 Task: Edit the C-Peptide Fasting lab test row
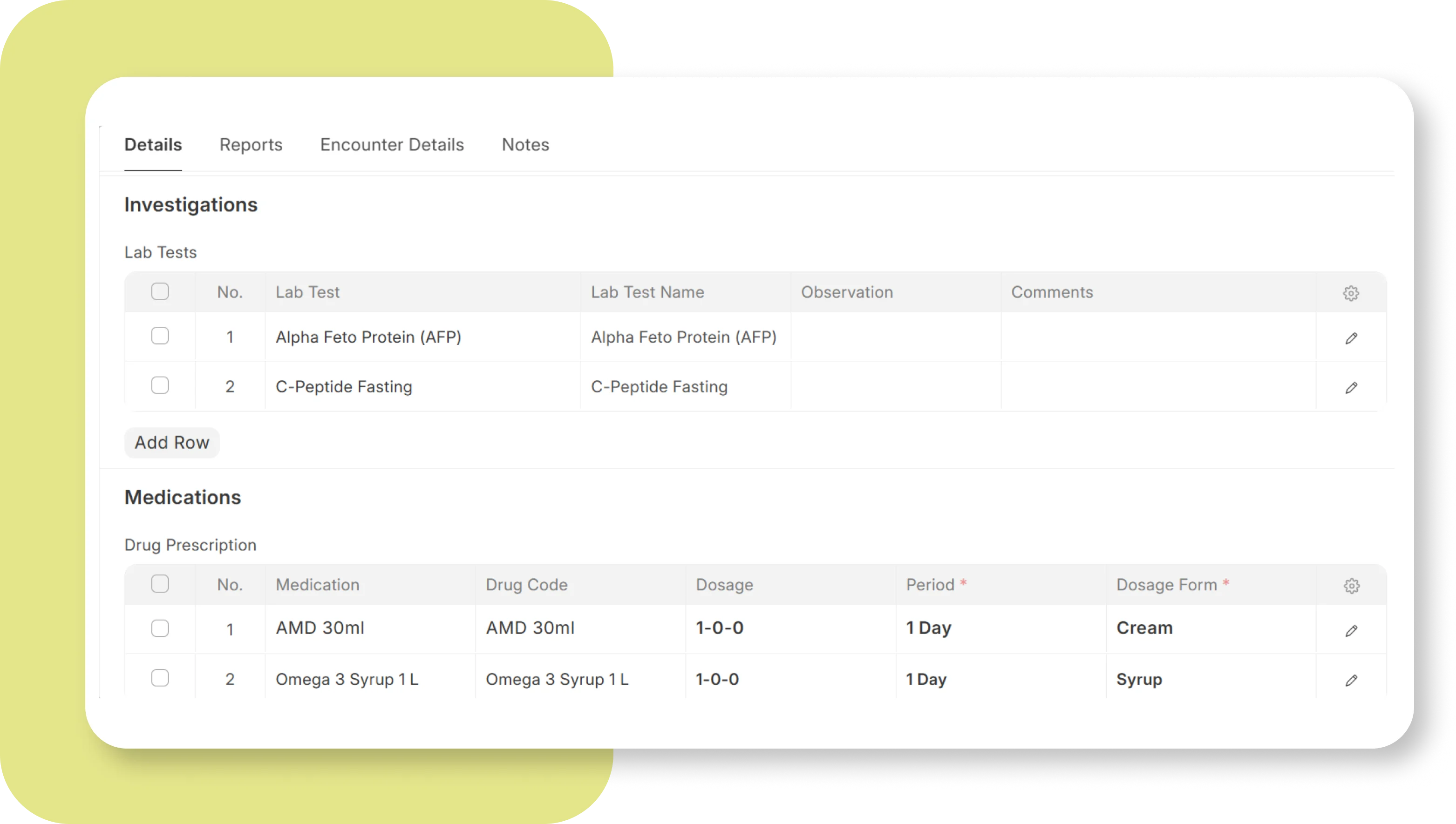pyautogui.click(x=1351, y=388)
